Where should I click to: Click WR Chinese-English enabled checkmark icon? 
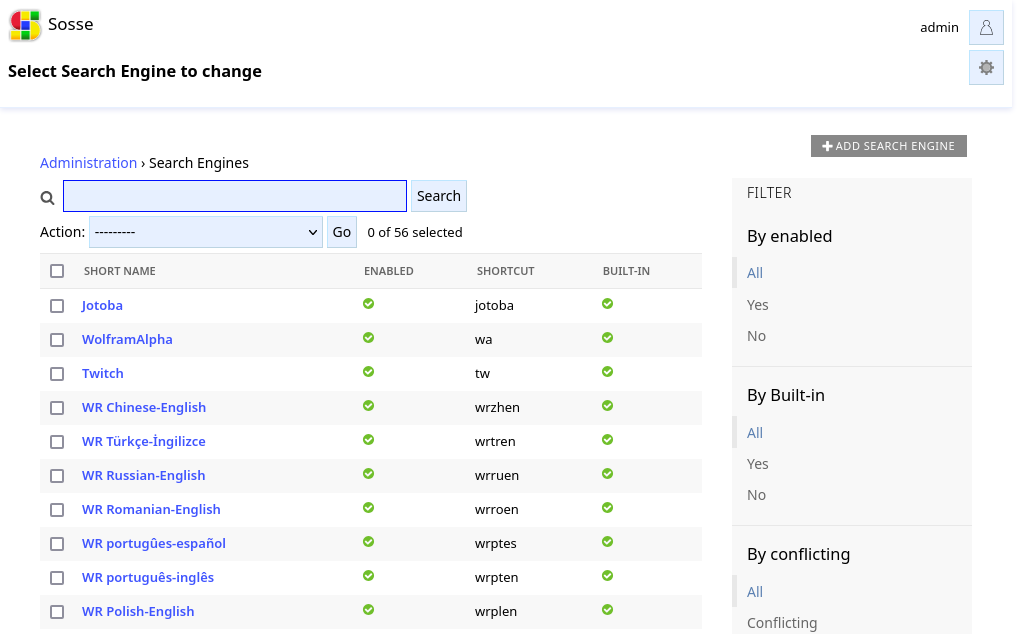tap(368, 405)
